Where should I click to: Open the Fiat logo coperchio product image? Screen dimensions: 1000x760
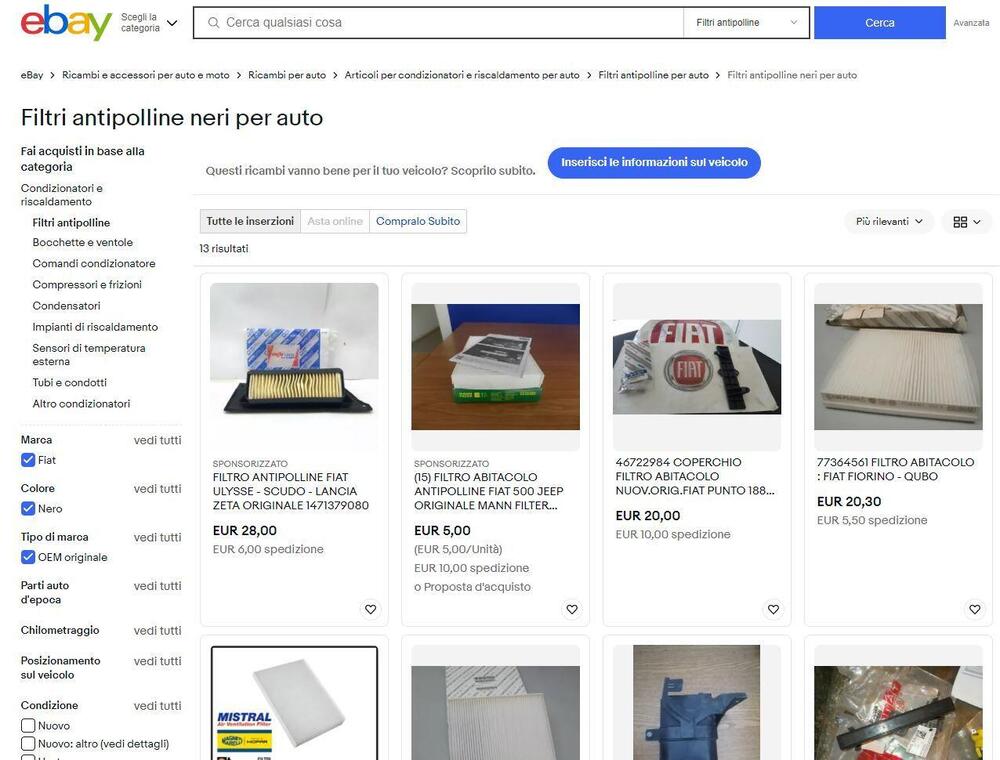coord(697,367)
